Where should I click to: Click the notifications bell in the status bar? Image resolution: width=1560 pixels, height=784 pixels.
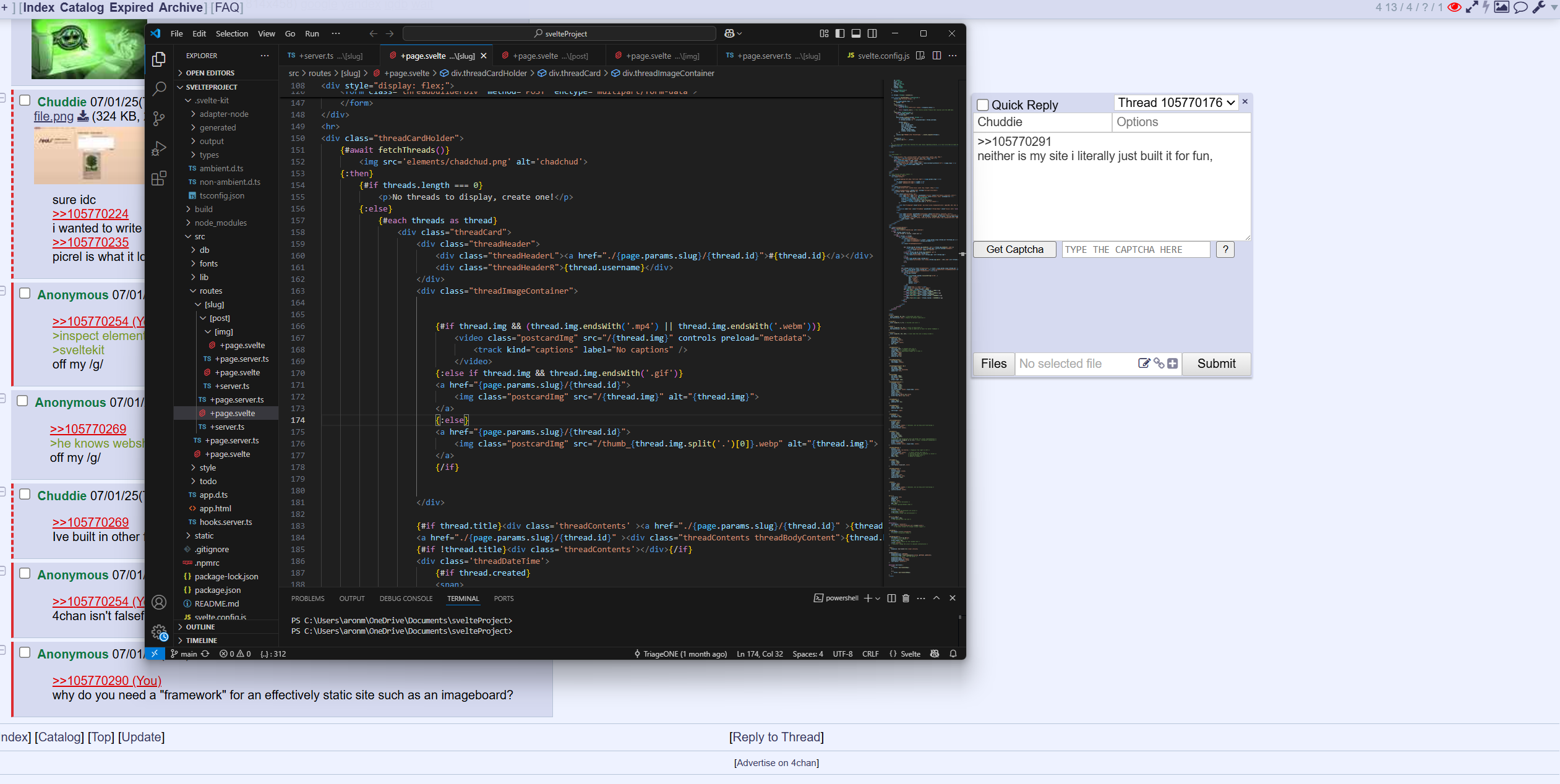point(953,654)
